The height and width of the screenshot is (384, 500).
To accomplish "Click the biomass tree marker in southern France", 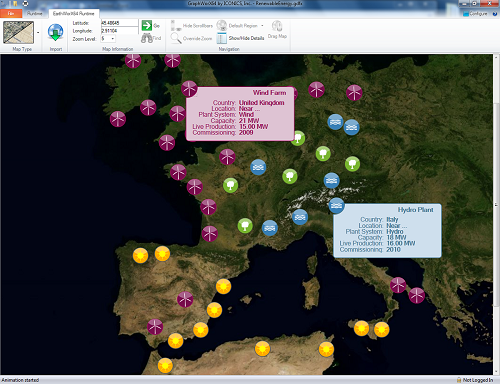I will (245, 226).
